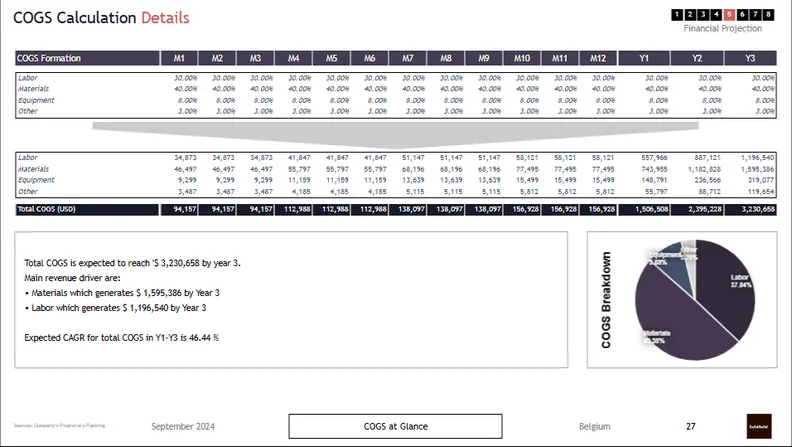Click the Labor Y2 value 887,121

tap(707, 158)
